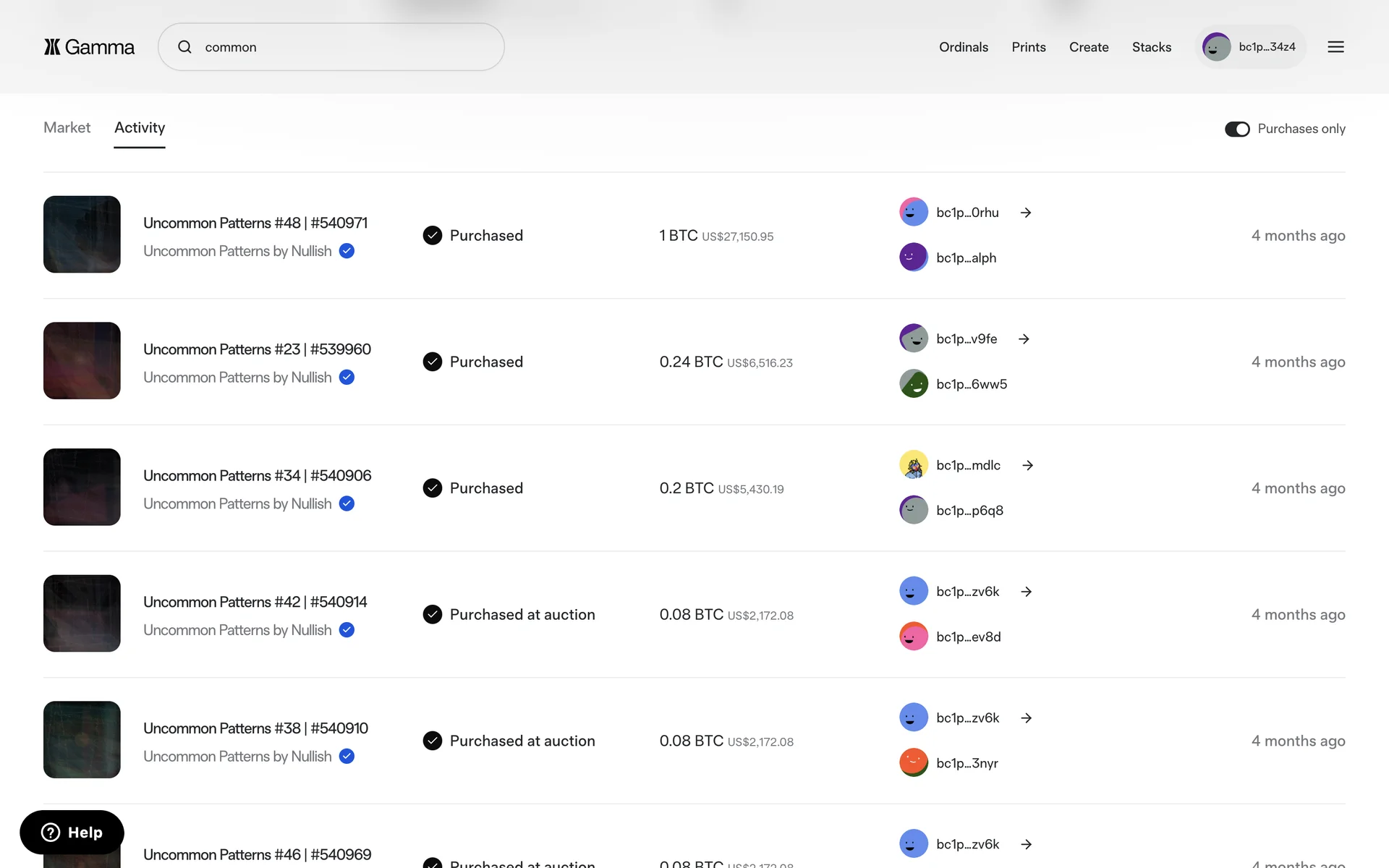The width and height of the screenshot is (1389, 868).
Task: Open the Create nav link
Action: coord(1088,47)
